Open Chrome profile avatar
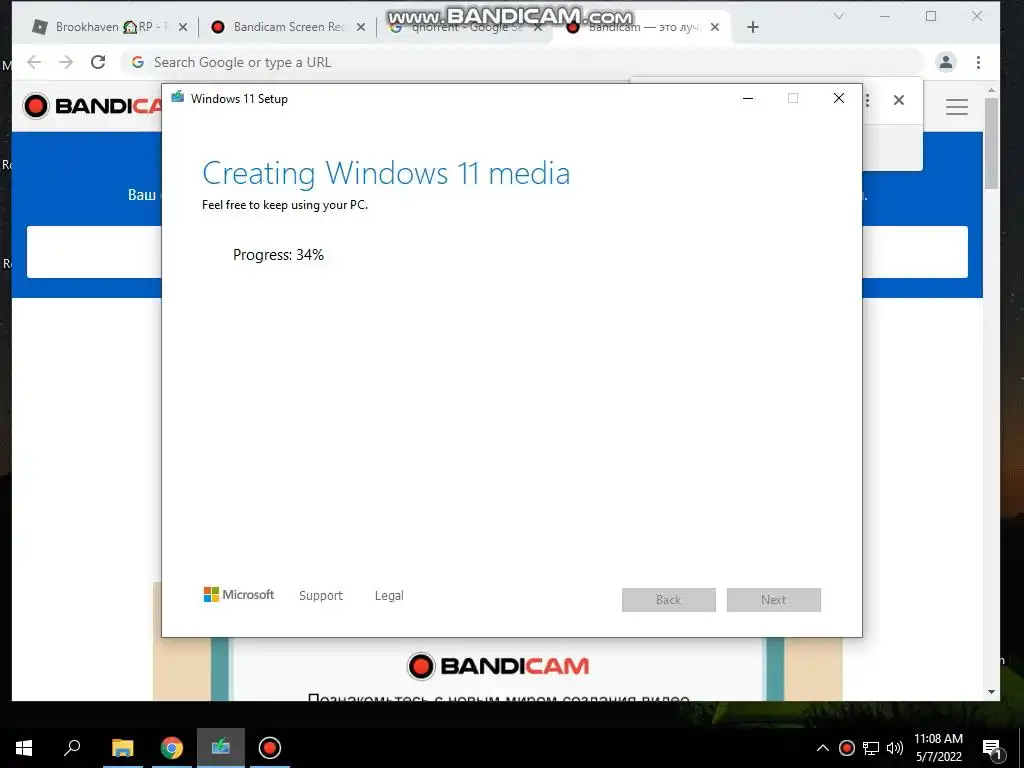This screenshot has height=768, width=1024. pos(946,62)
